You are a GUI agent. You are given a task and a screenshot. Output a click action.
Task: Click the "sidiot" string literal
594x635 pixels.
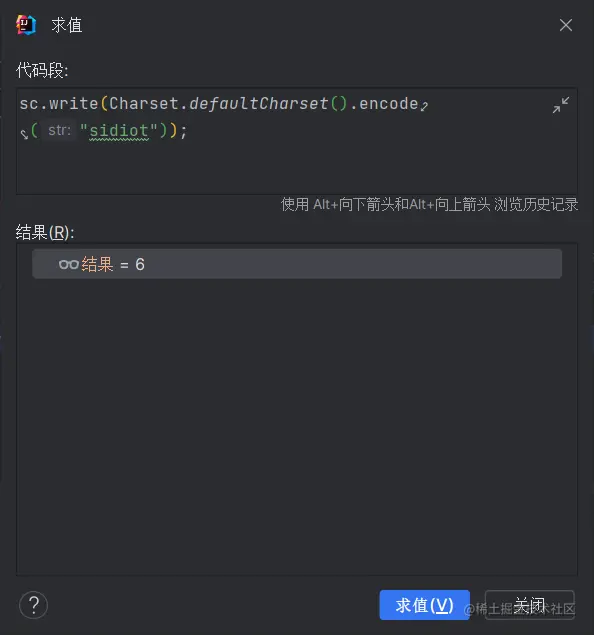click(119, 130)
